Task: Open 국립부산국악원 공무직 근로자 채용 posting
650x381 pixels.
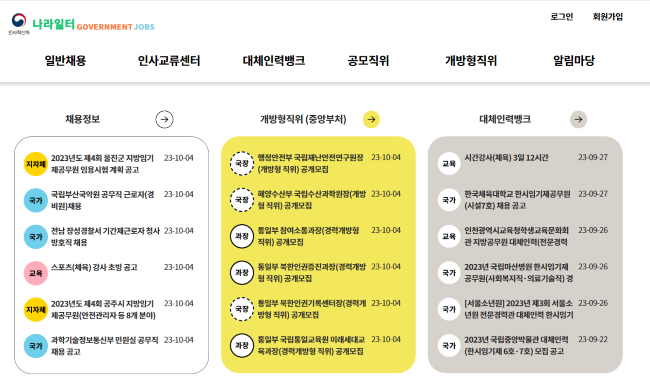Action: pyautogui.click(x=102, y=200)
